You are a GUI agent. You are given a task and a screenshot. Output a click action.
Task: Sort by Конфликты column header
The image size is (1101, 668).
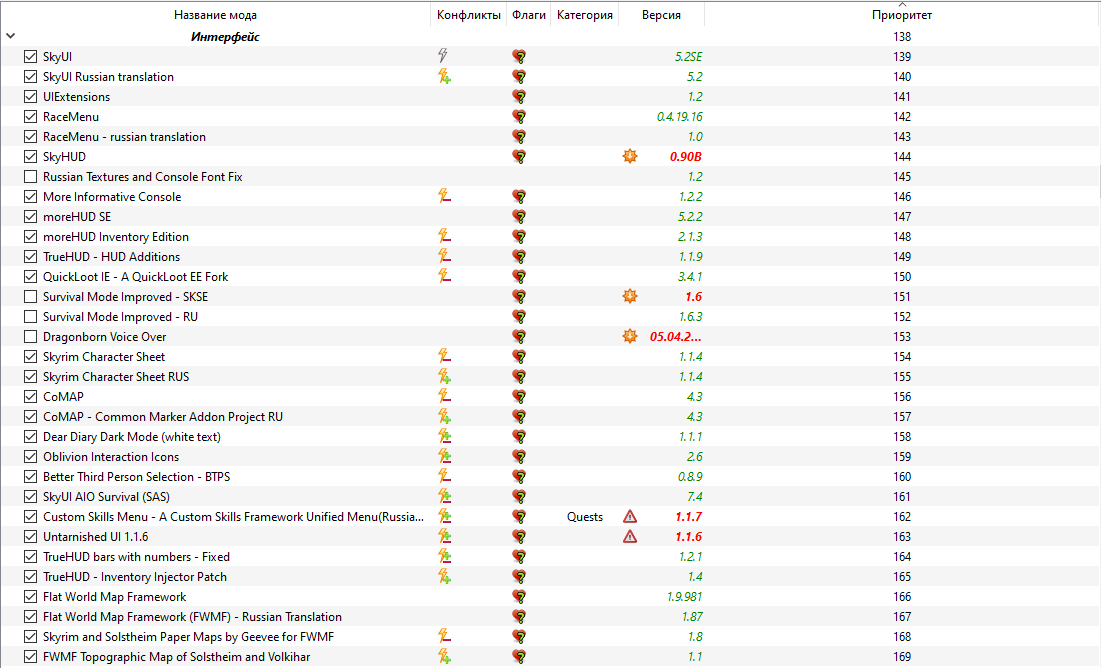pos(468,15)
